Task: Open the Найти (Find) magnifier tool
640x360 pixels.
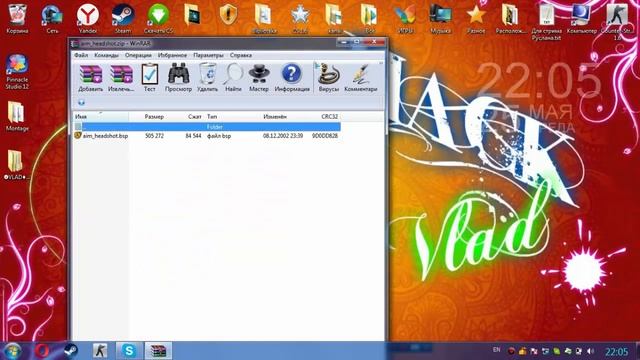Action: pos(233,78)
